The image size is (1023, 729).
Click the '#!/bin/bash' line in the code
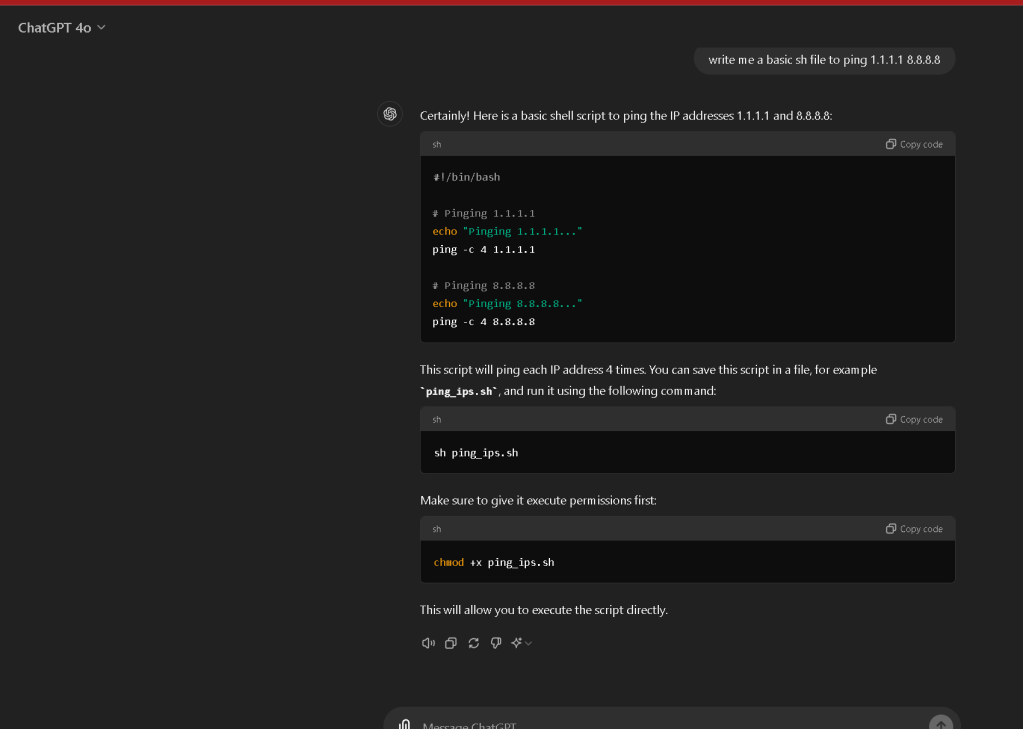pyautogui.click(x=466, y=177)
